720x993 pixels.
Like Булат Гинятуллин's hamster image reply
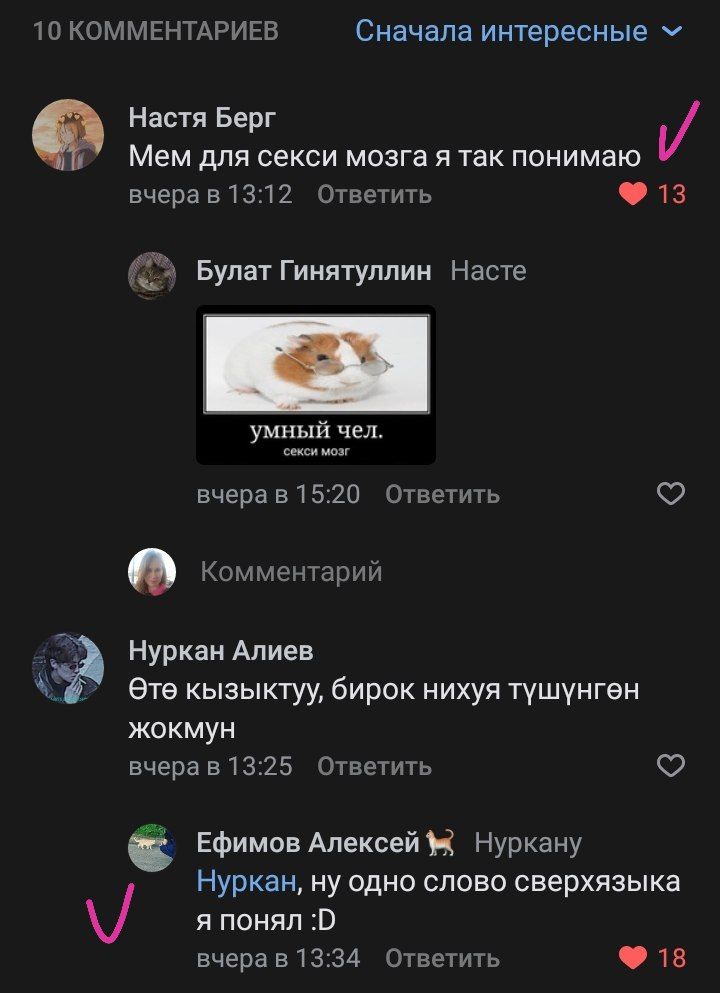pos(671,493)
